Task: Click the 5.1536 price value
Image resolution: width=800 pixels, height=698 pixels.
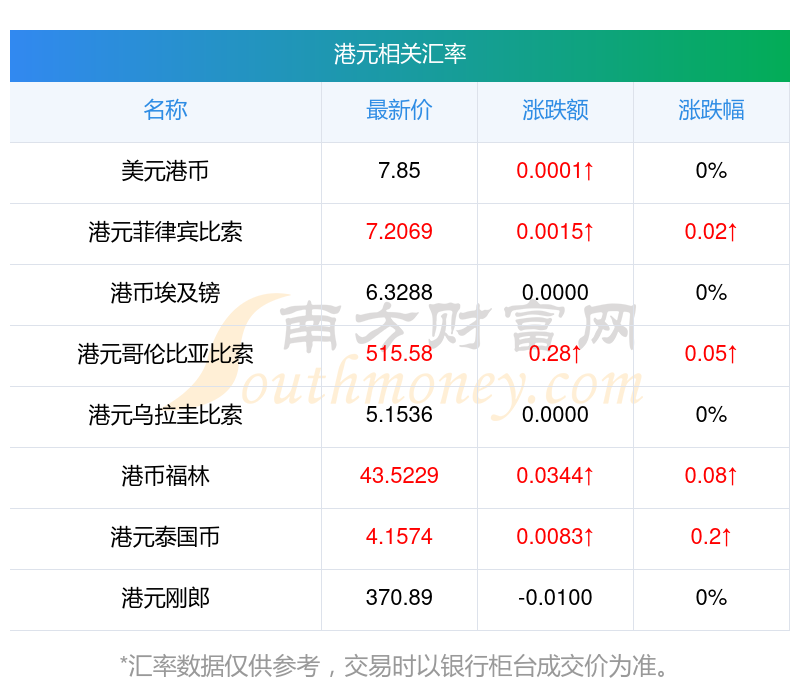Action: (x=399, y=415)
